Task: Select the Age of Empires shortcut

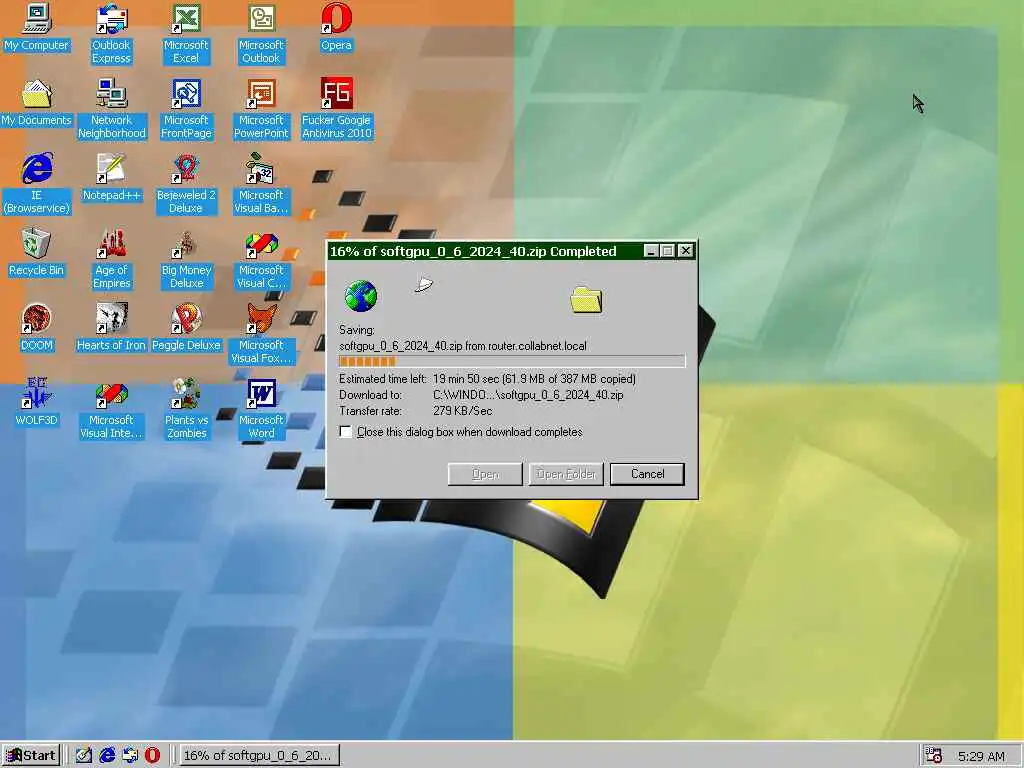Action: (112, 259)
